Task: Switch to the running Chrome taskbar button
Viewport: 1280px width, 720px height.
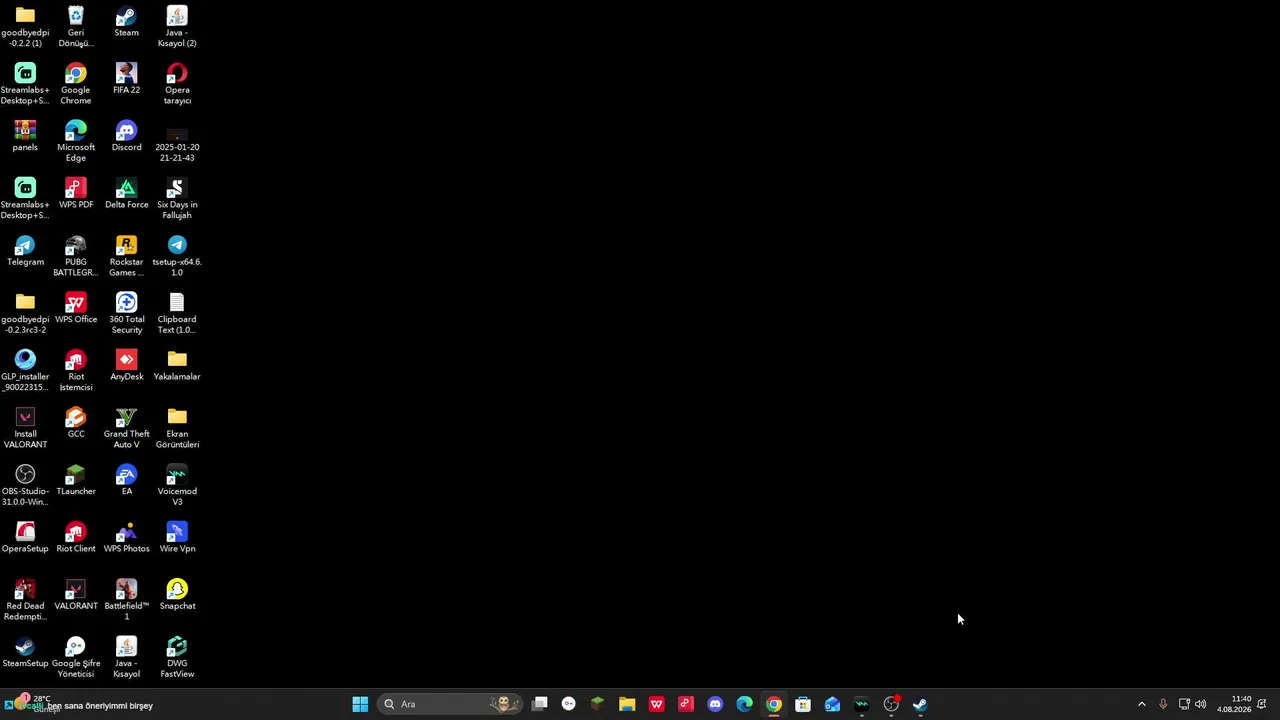Action: coord(774,704)
